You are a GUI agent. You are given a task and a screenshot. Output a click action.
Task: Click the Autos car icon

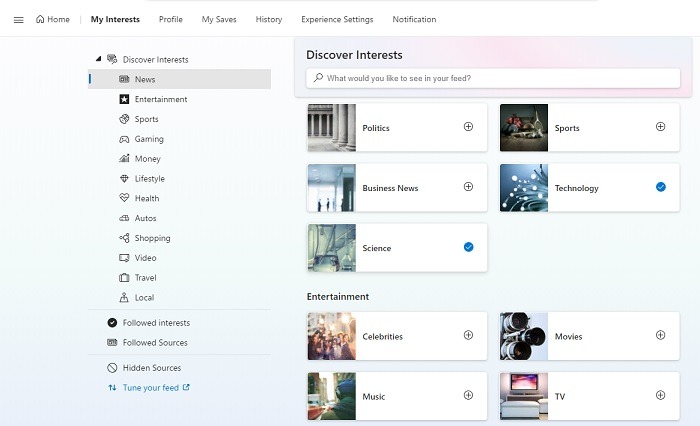[x=124, y=218]
